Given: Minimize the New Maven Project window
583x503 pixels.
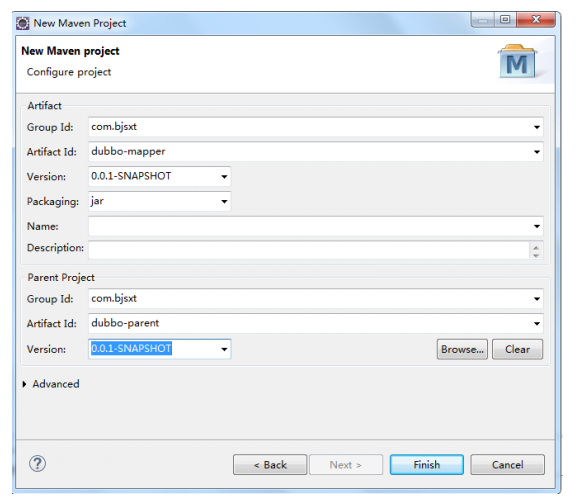Looking at the screenshot, I should 483,20.
